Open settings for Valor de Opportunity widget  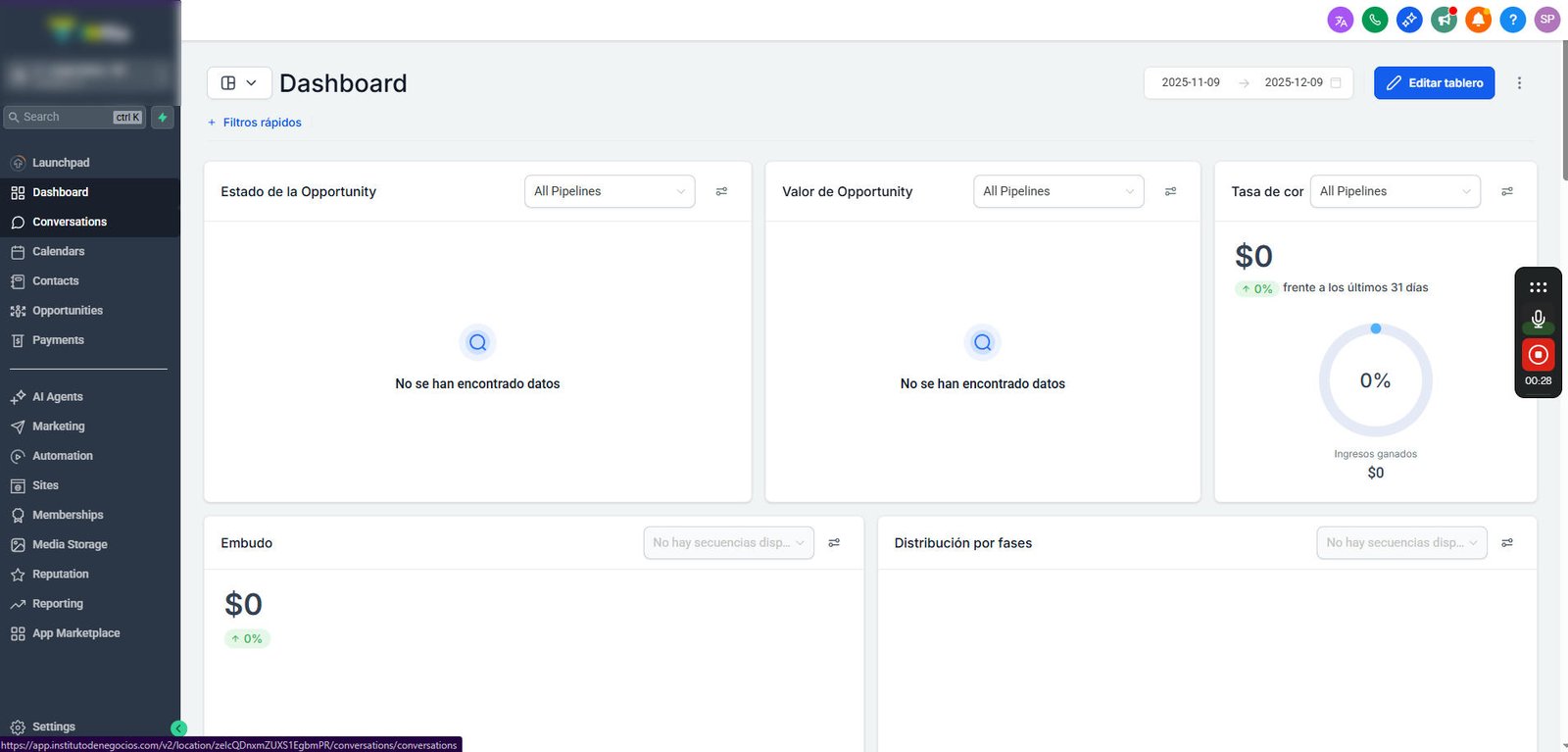click(x=1170, y=191)
